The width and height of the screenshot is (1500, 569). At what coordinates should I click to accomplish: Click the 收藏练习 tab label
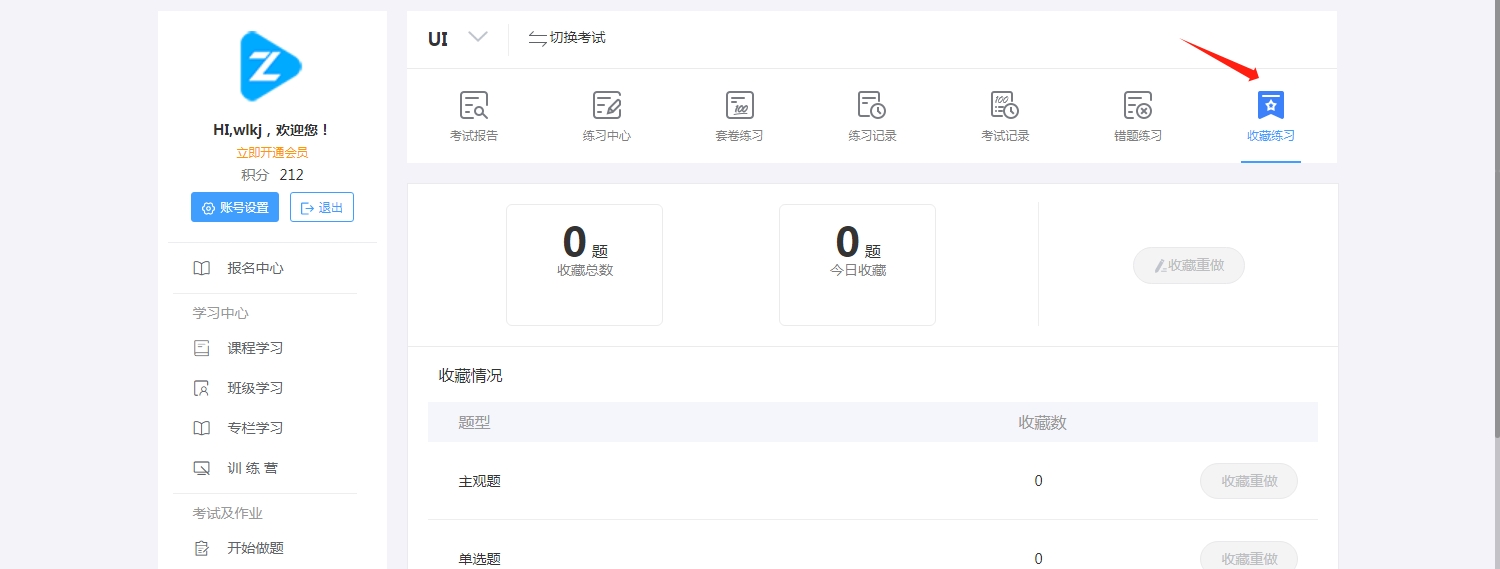tap(1271, 136)
